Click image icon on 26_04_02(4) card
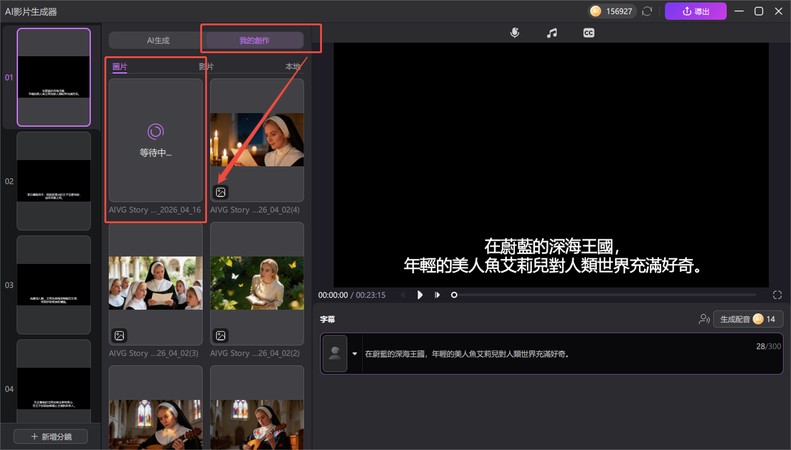Viewport: 791px width, 450px height. coord(220,192)
